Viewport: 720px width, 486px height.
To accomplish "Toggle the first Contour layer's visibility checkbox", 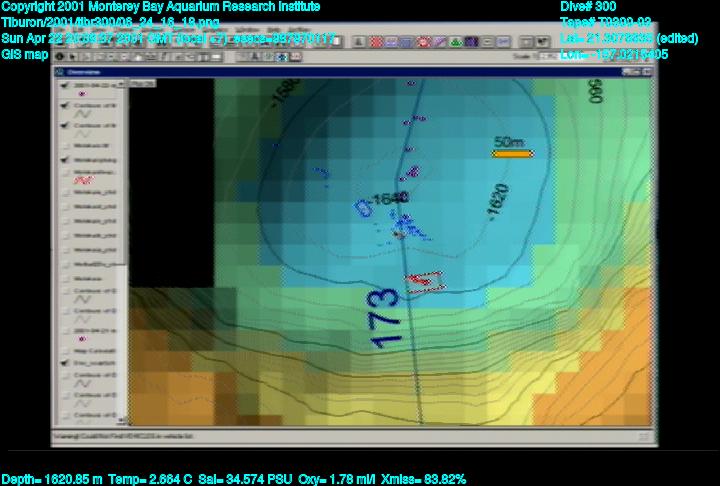I will pos(65,104).
